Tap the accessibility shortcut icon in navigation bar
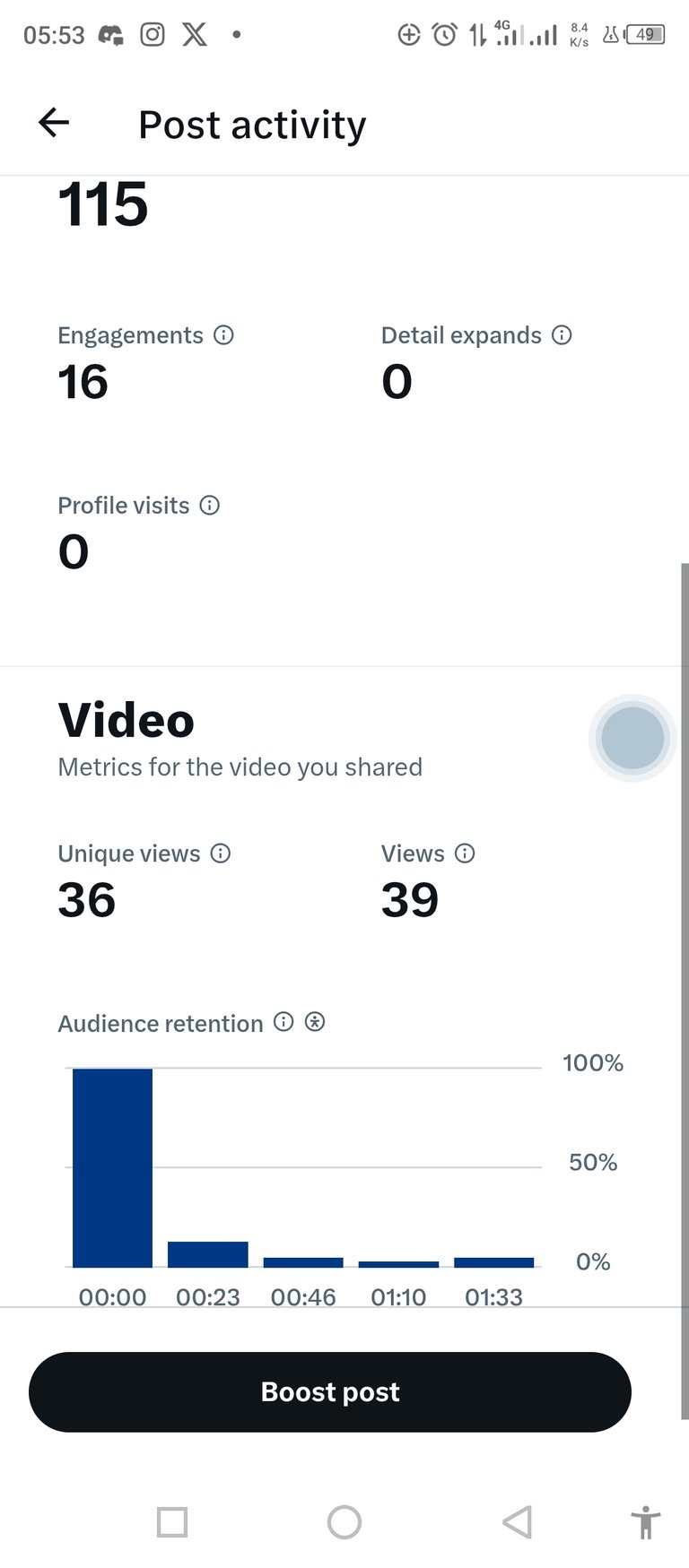This screenshot has height=1568, width=689. point(645,1523)
